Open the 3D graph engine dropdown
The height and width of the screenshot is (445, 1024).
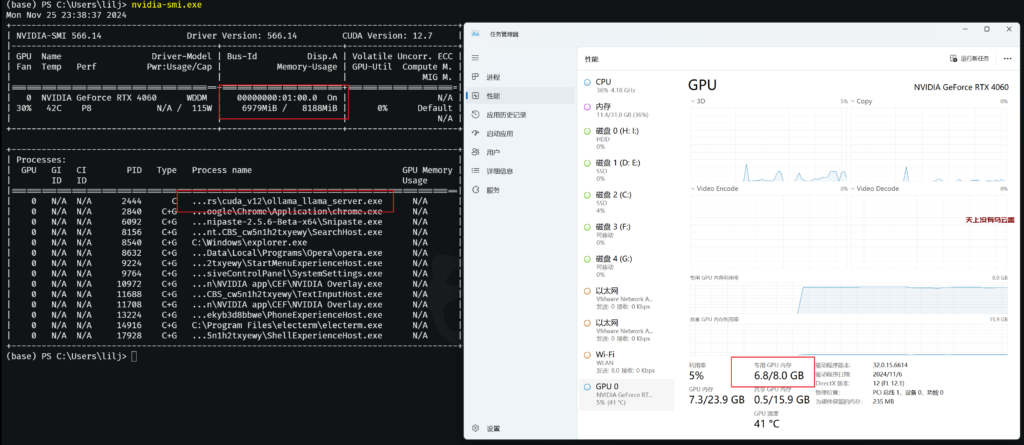point(696,101)
